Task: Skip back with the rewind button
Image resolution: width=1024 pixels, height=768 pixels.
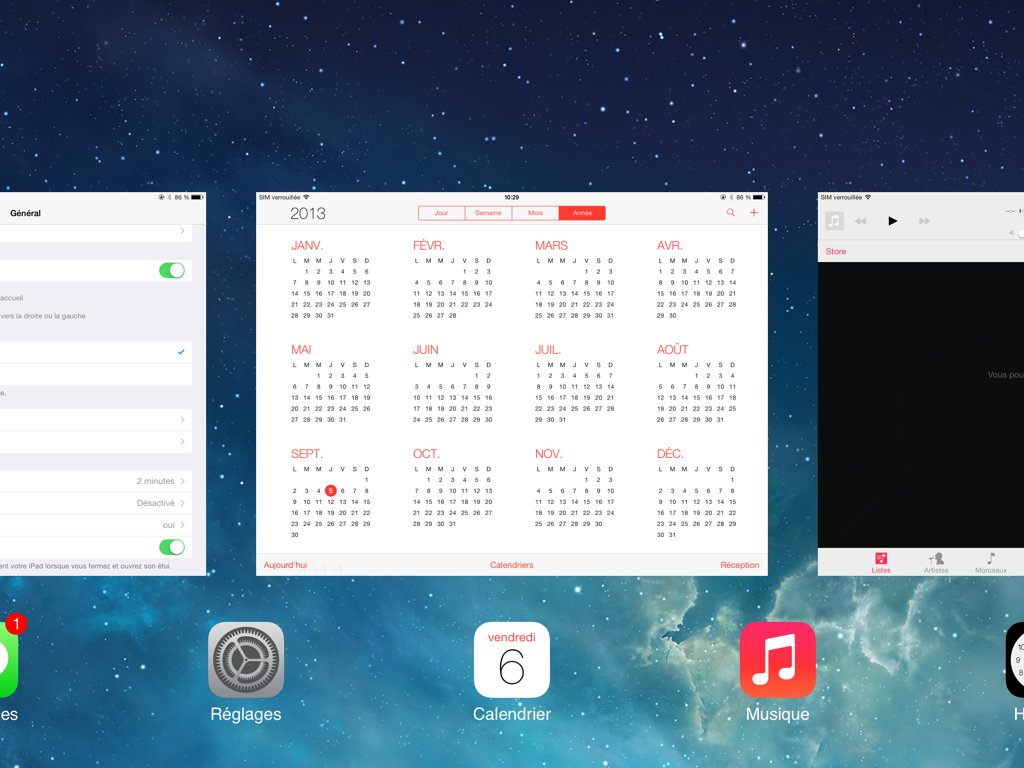Action: click(861, 221)
